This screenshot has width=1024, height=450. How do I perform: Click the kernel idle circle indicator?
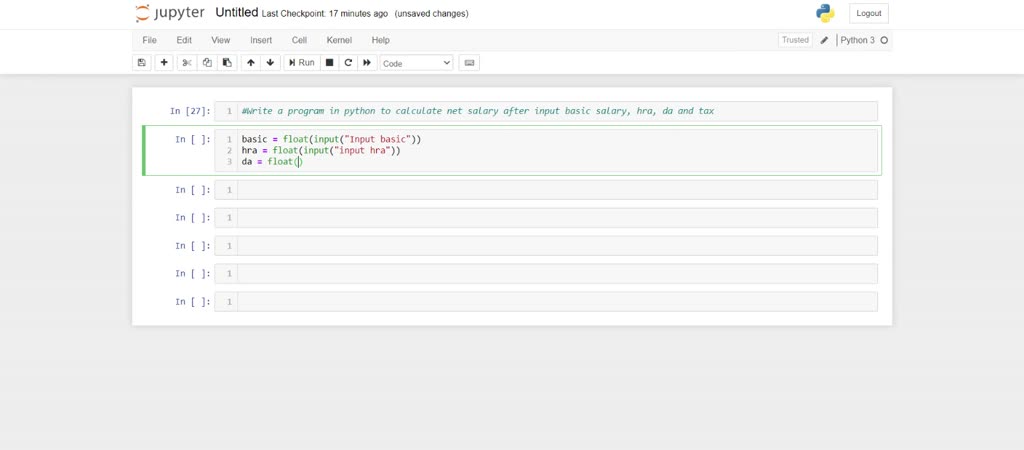(x=884, y=40)
